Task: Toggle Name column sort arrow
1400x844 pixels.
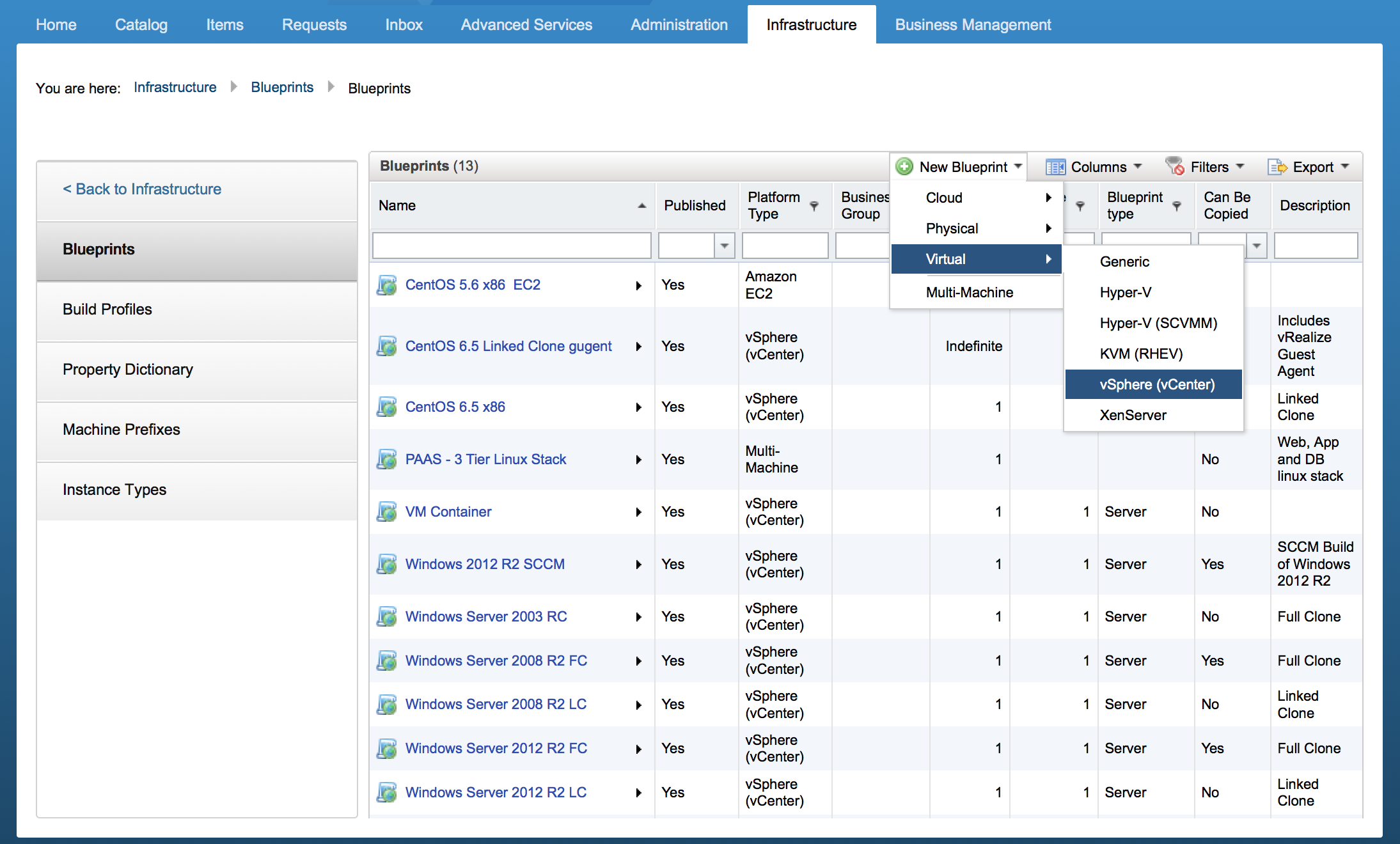Action: coord(641,206)
